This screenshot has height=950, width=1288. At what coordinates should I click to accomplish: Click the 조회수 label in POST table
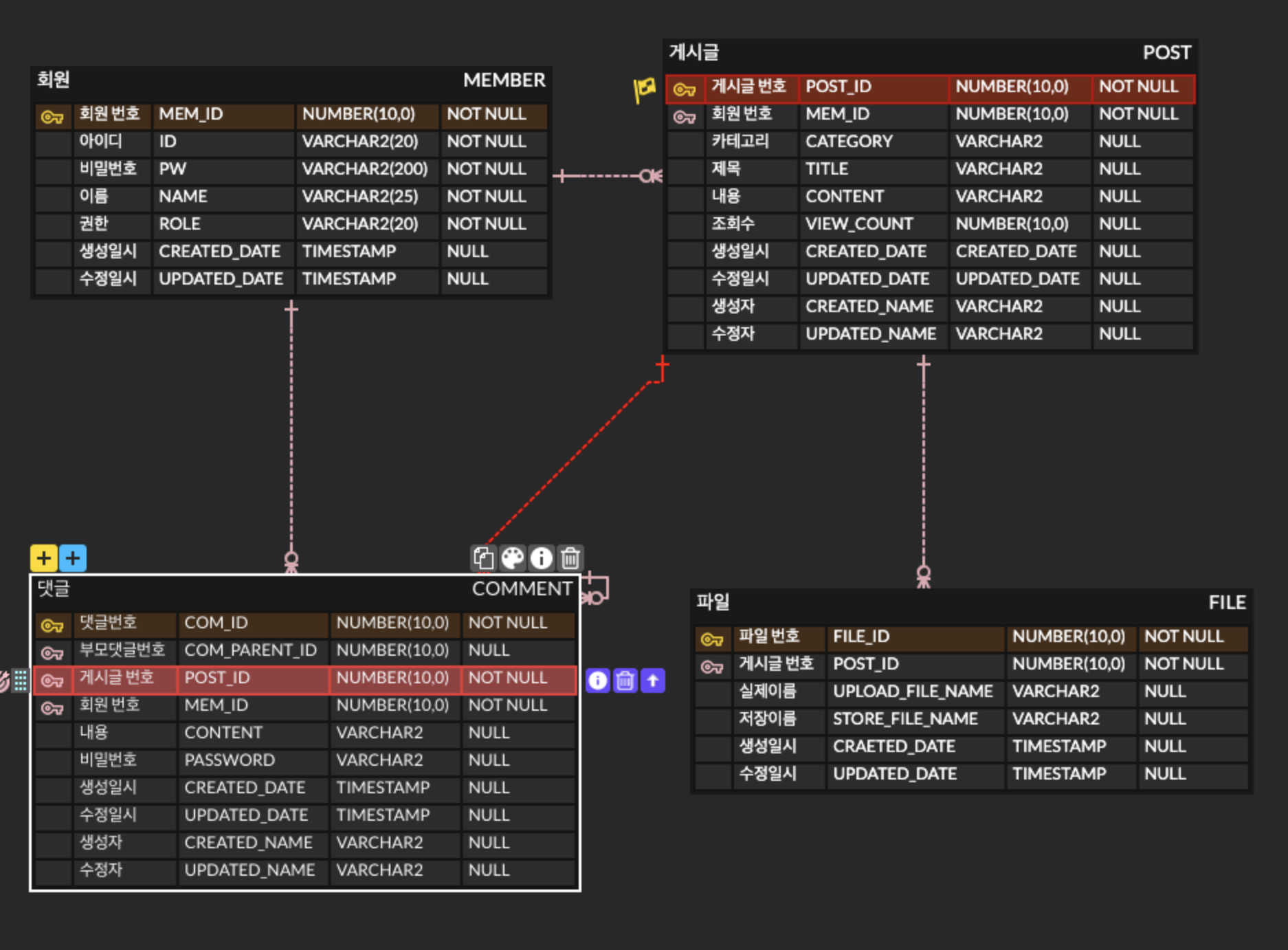[x=733, y=224]
